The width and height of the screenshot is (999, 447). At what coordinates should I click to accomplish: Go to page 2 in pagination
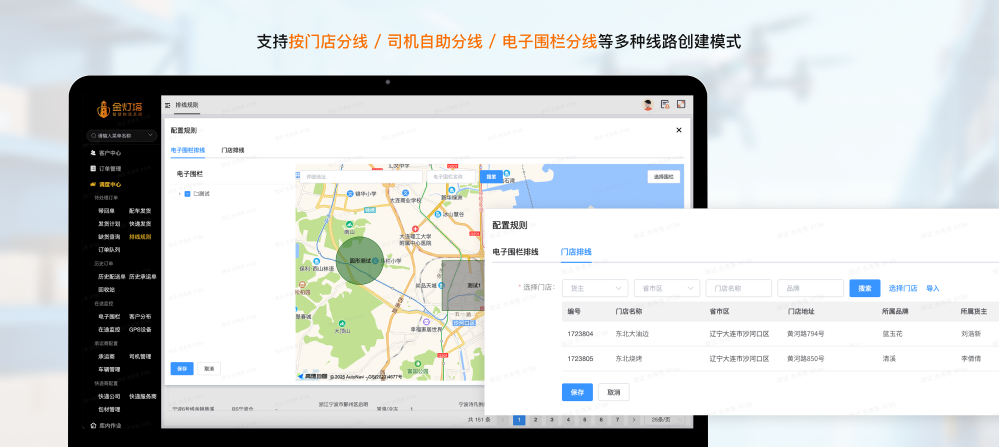(536, 420)
